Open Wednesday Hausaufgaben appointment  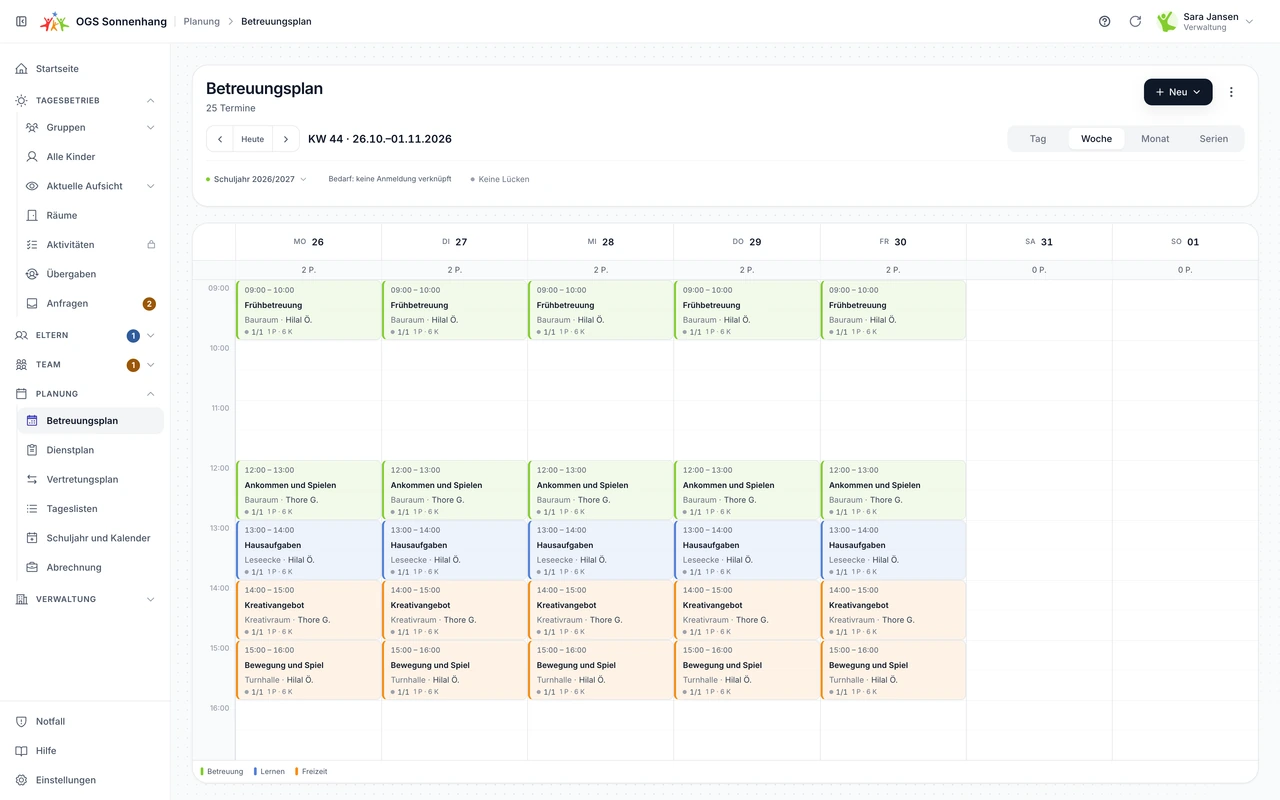[600, 550]
